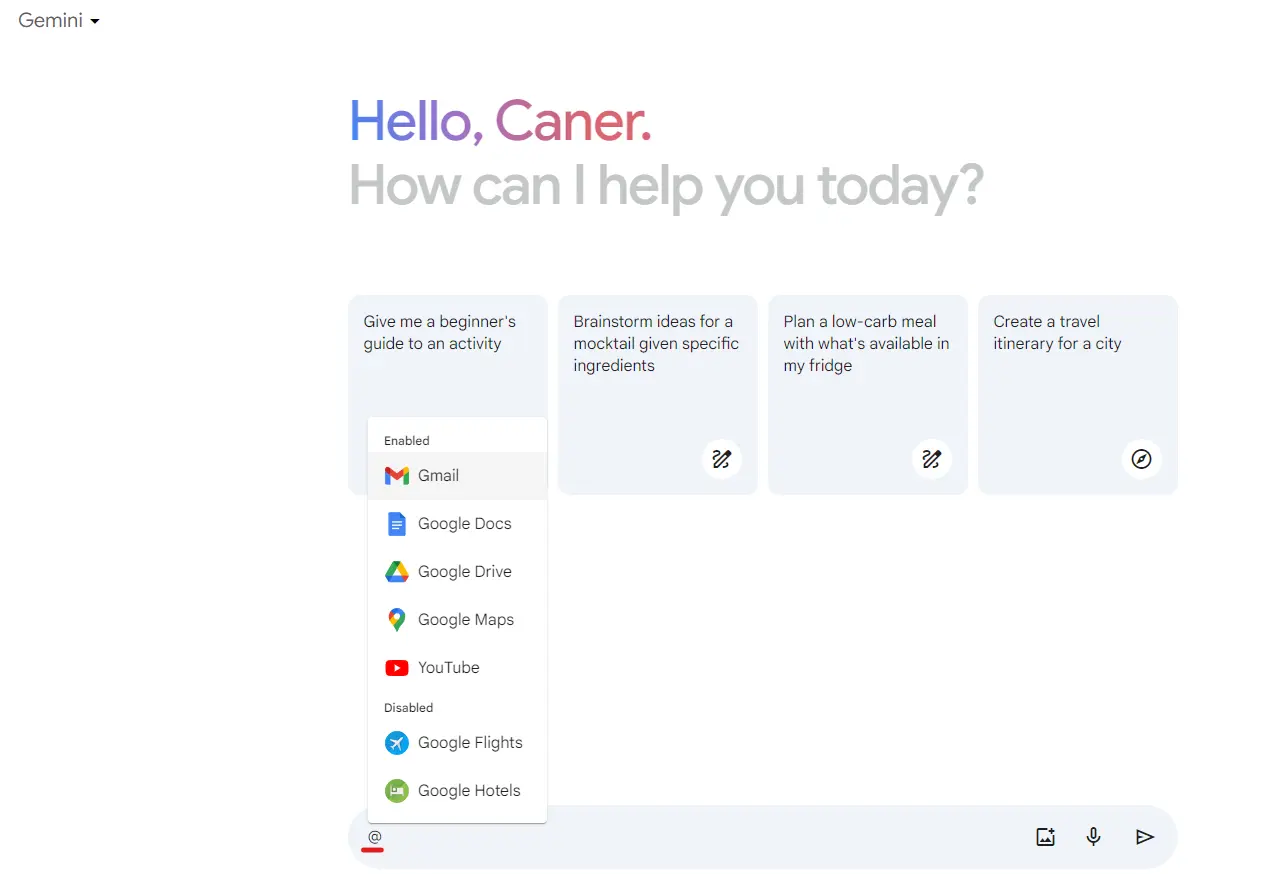
Task: Start voice input with the microphone icon
Action: [x=1093, y=837]
